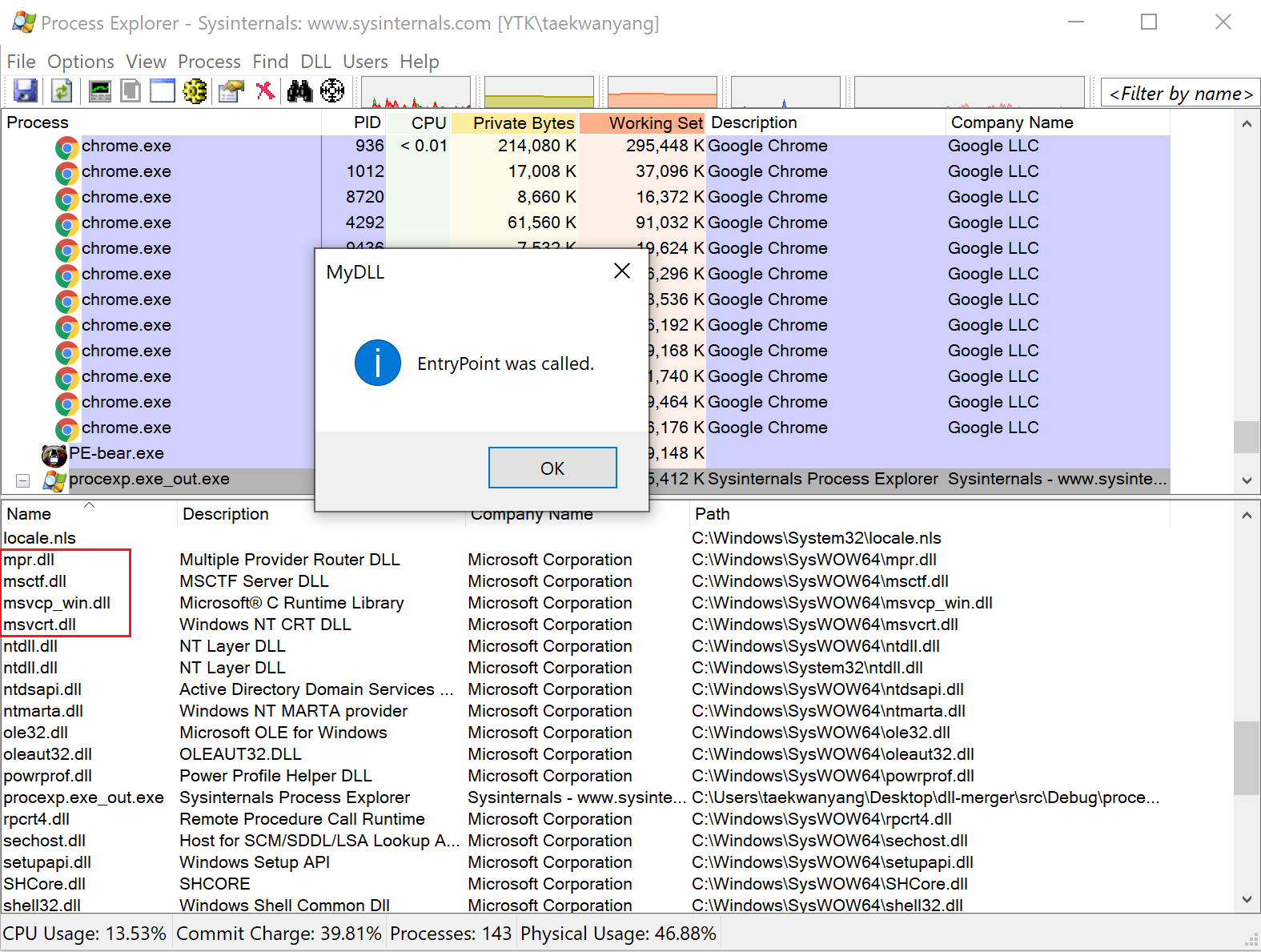The width and height of the screenshot is (1261, 952).
Task: Collapse the procexp.exe_out.exe tree node
Action: [23, 480]
